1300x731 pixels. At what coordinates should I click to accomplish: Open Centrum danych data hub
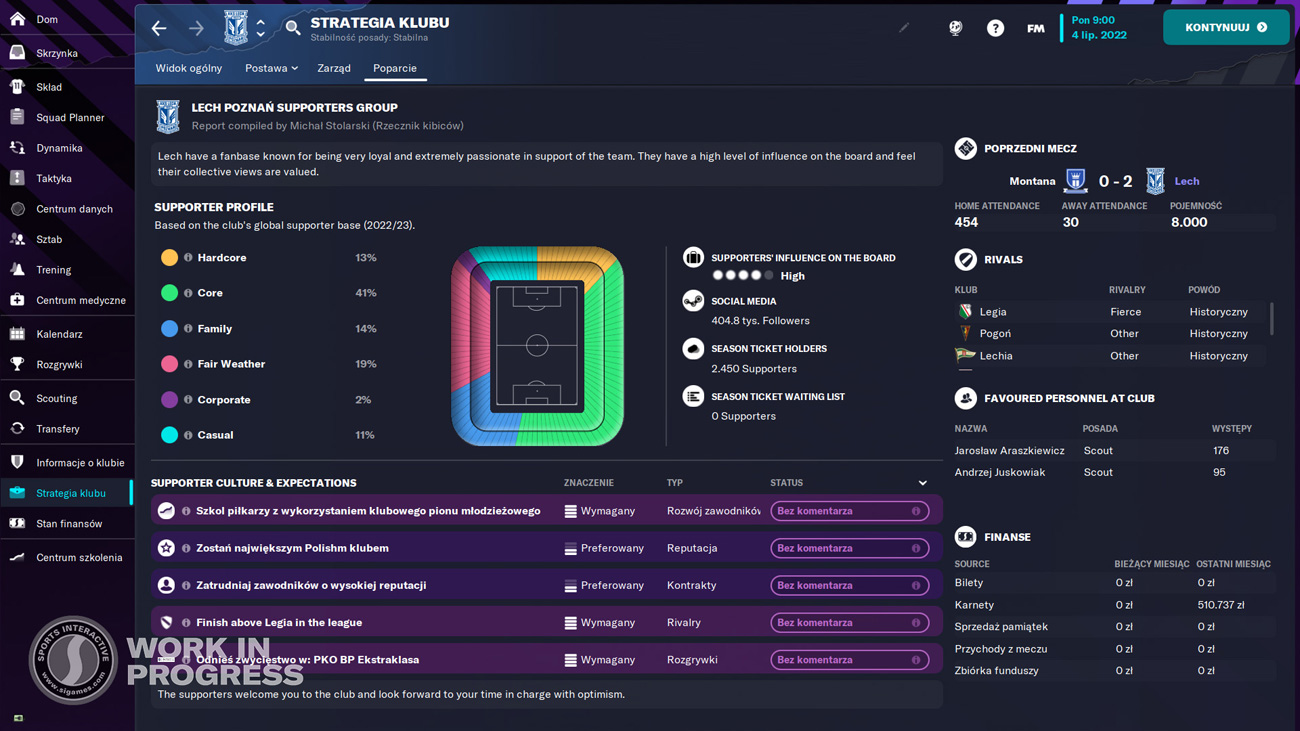pyautogui.click(x=74, y=209)
